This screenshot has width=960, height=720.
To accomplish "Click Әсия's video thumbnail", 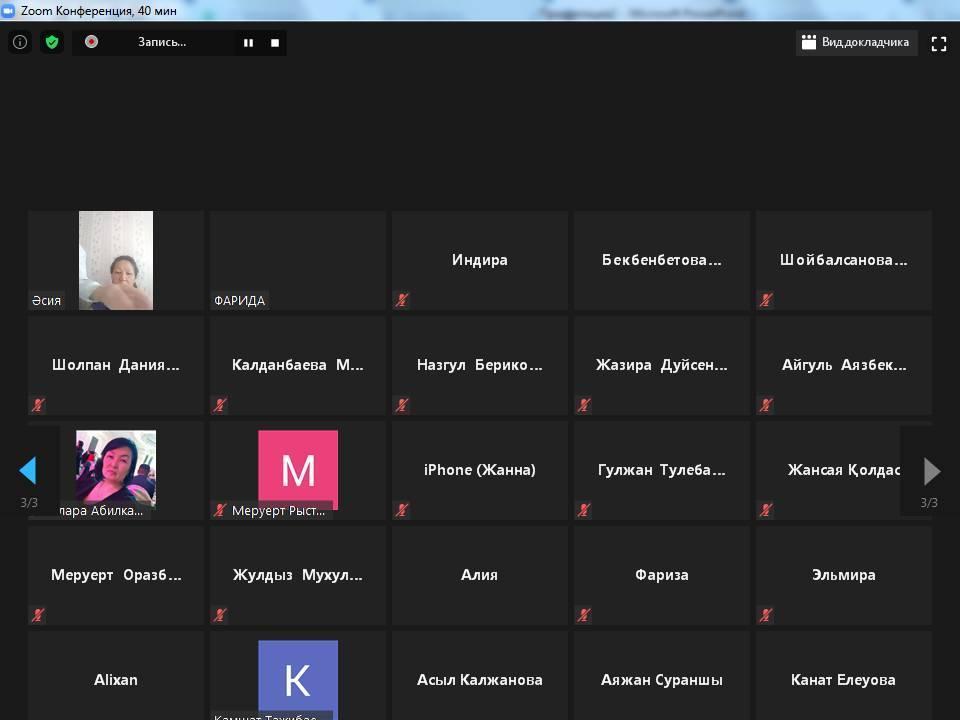I will [x=116, y=260].
